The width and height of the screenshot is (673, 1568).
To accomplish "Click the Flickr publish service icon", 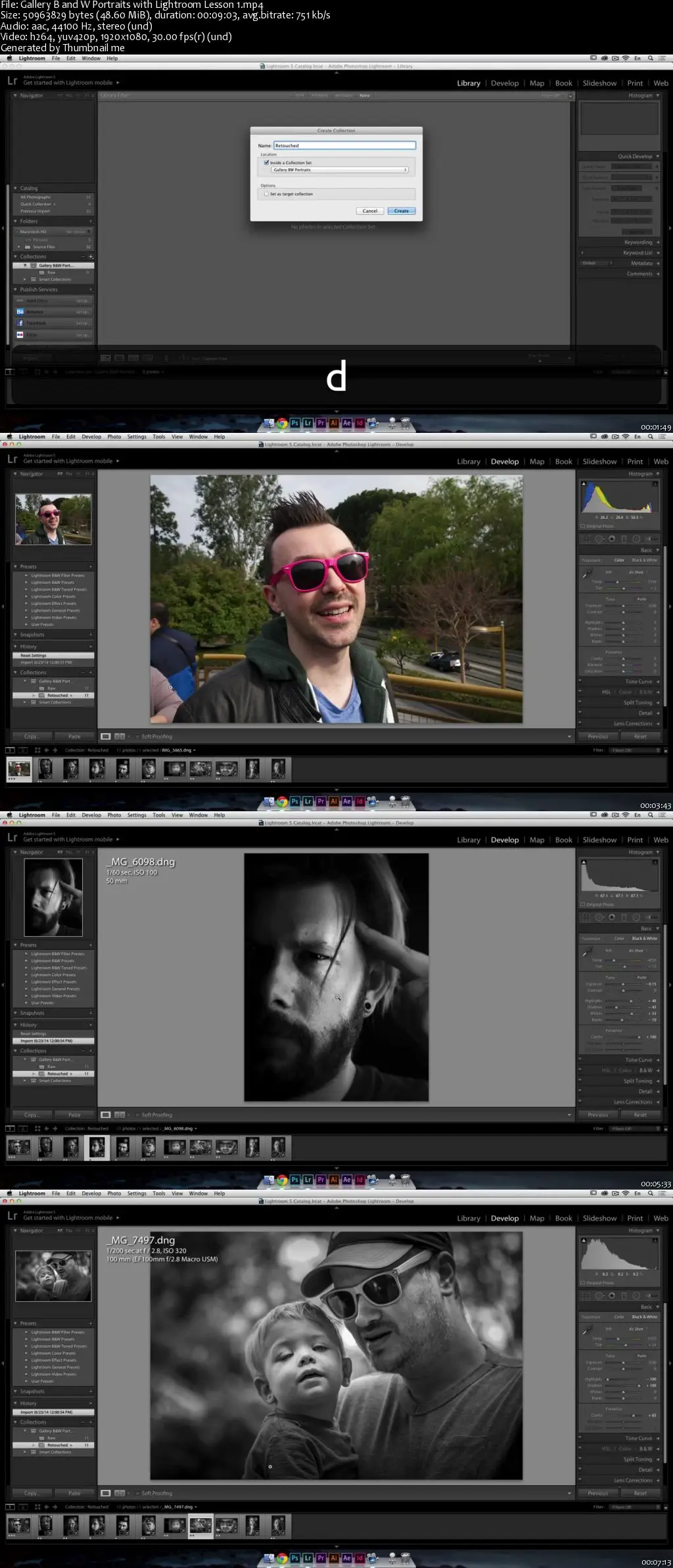I will click(20, 334).
